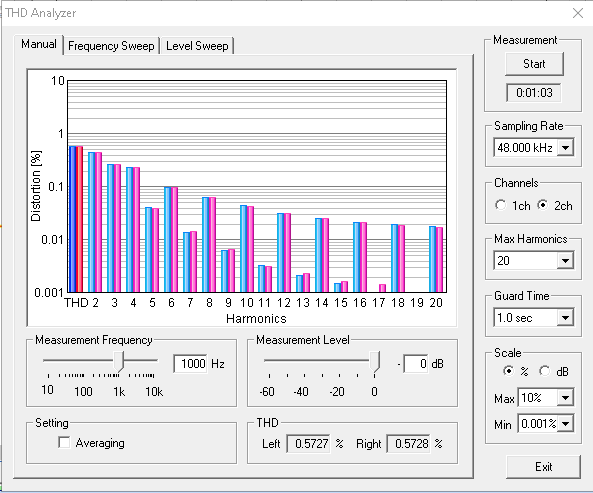The height and width of the screenshot is (493, 593).
Task: Click the 1000 Hz frequency input field
Action: [x=190, y=364]
